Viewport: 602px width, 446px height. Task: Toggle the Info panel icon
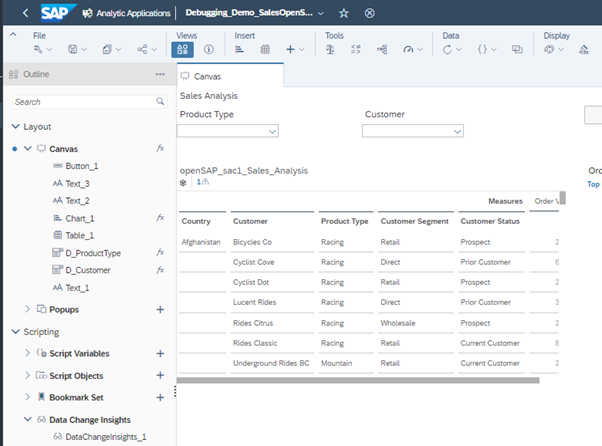(208, 50)
